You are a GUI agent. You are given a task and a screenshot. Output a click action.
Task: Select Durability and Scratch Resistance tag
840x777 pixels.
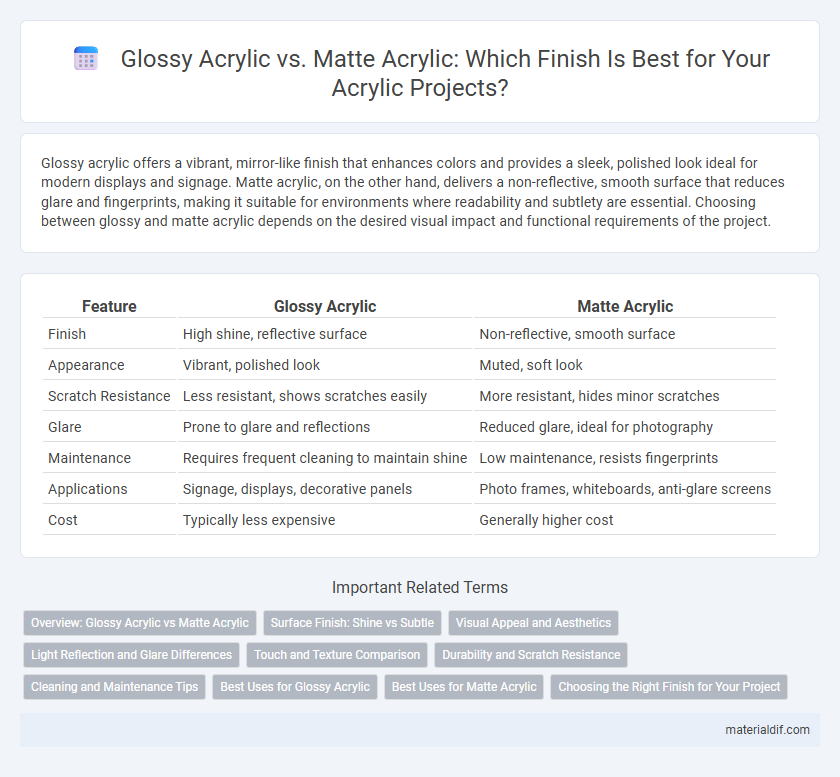pyautogui.click(x=531, y=655)
